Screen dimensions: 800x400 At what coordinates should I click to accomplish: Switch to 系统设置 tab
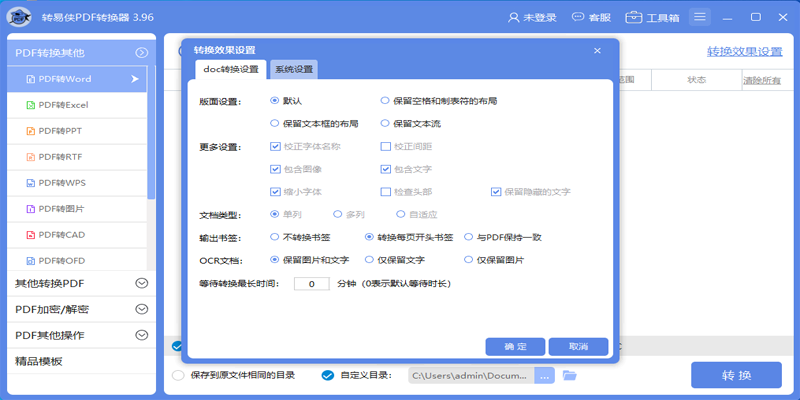click(294, 69)
